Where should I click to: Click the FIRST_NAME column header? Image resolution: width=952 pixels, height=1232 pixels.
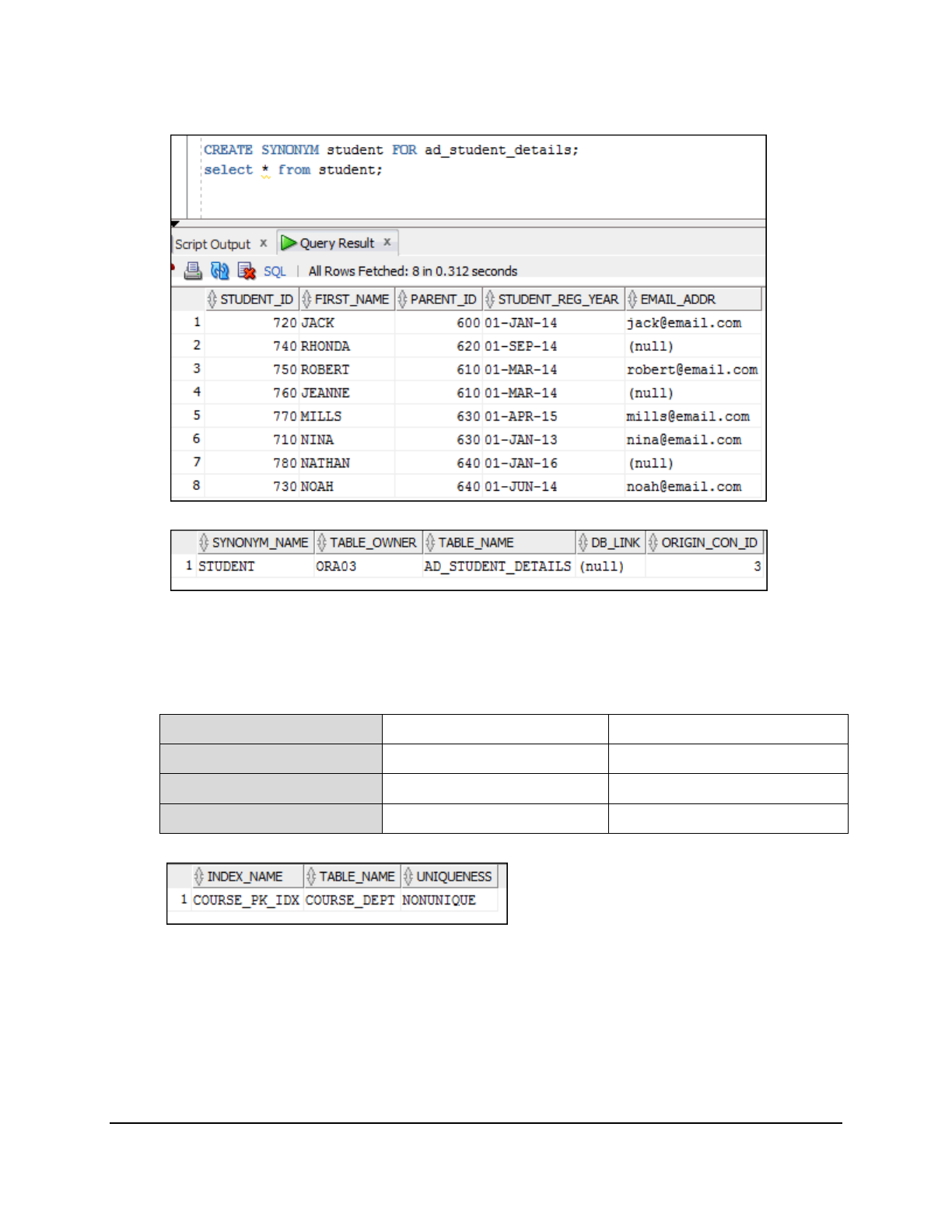point(347,299)
